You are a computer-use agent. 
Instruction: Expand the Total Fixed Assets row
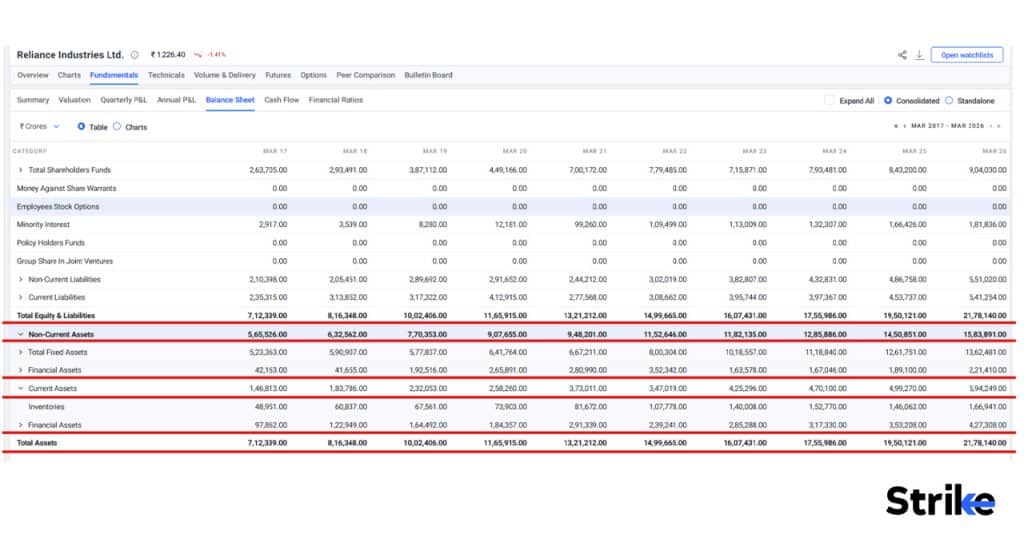(x=21, y=352)
